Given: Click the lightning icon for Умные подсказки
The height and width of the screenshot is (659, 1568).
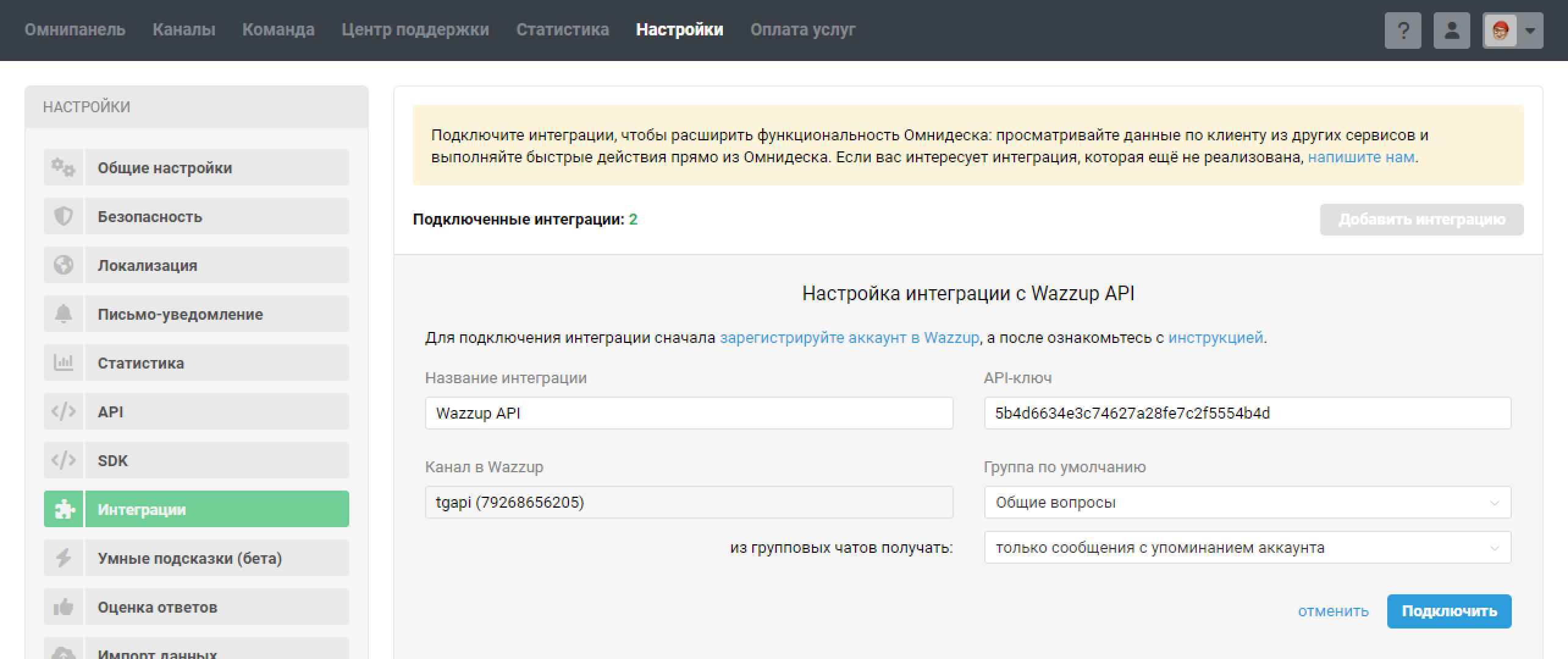Looking at the screenshot, I should coord(63,558).
